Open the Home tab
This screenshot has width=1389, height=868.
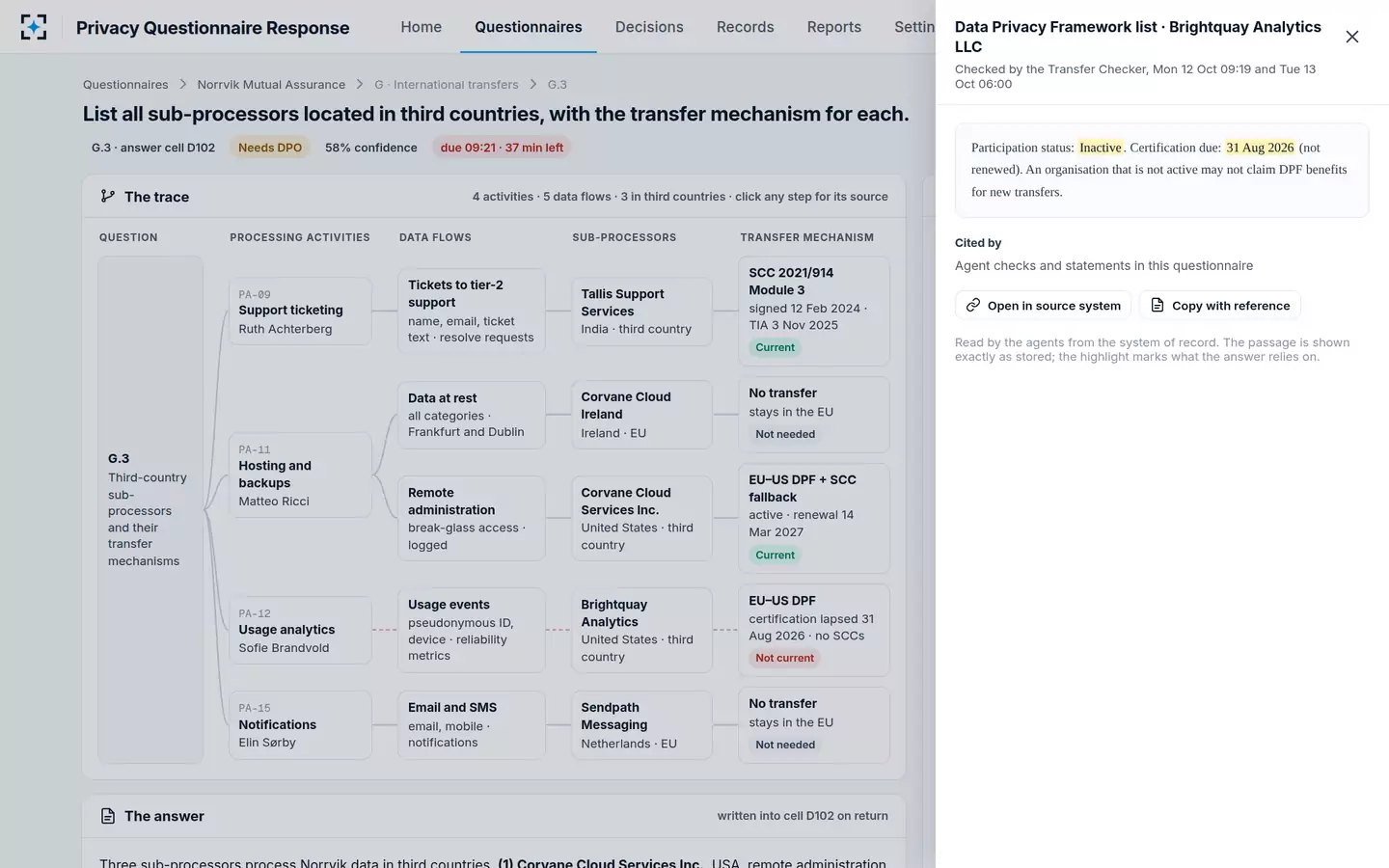[x=422, y=27]
